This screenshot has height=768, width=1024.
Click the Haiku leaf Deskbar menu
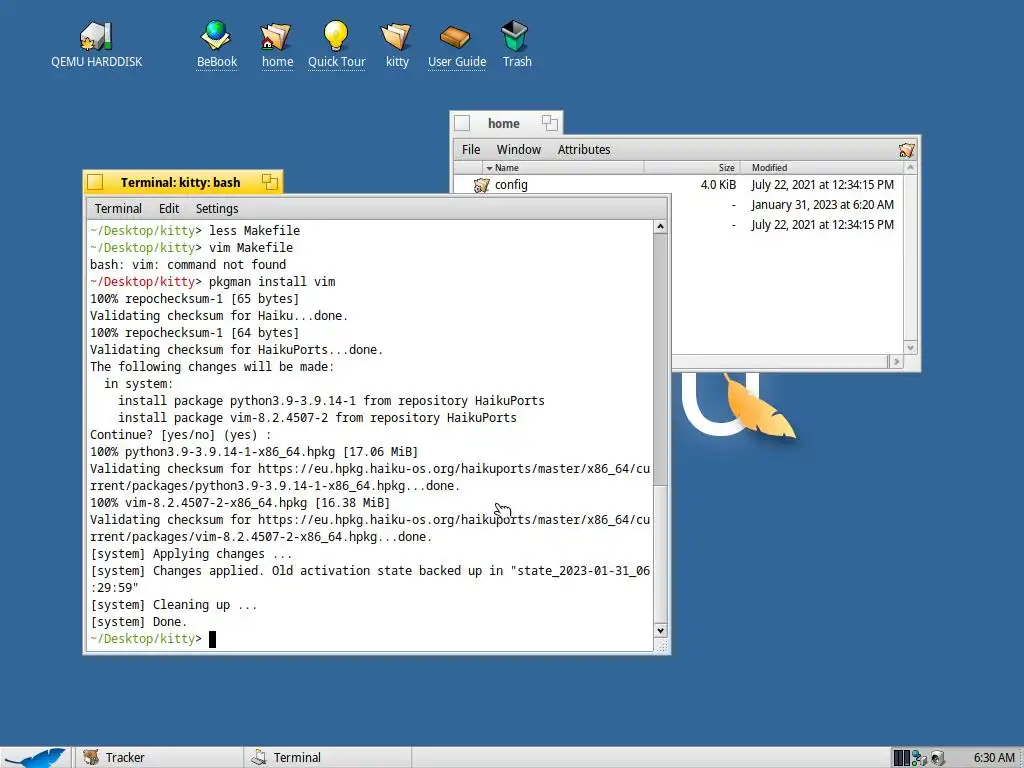pyautogui.click(x=34, y=758)
